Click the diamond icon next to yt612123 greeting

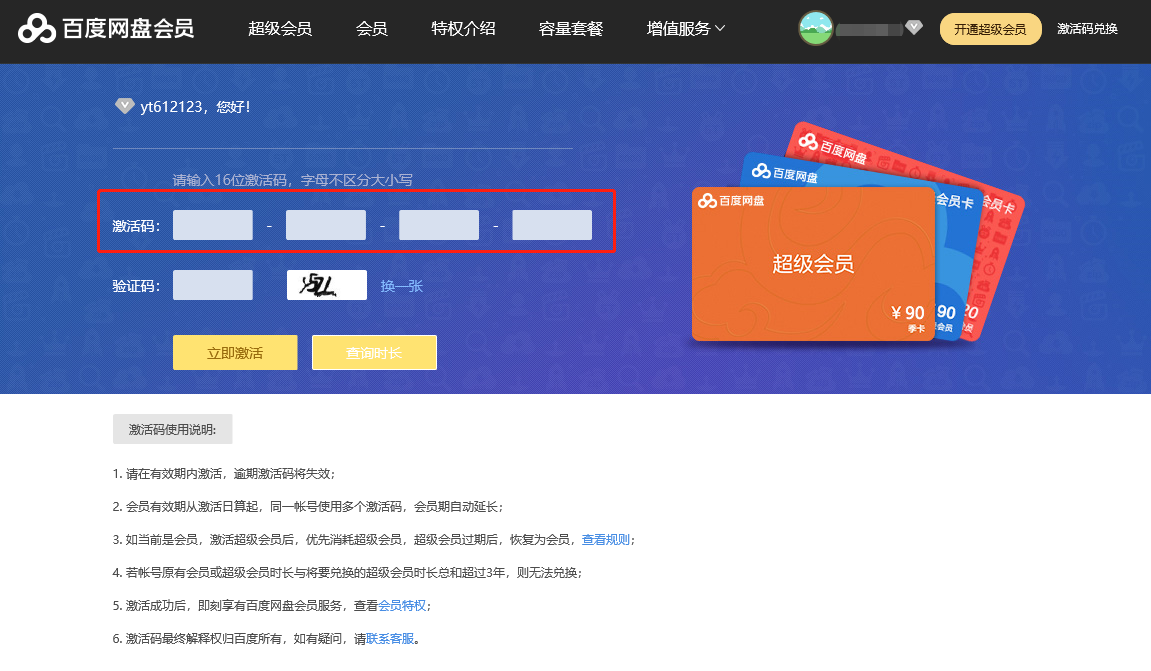(124, 106)
